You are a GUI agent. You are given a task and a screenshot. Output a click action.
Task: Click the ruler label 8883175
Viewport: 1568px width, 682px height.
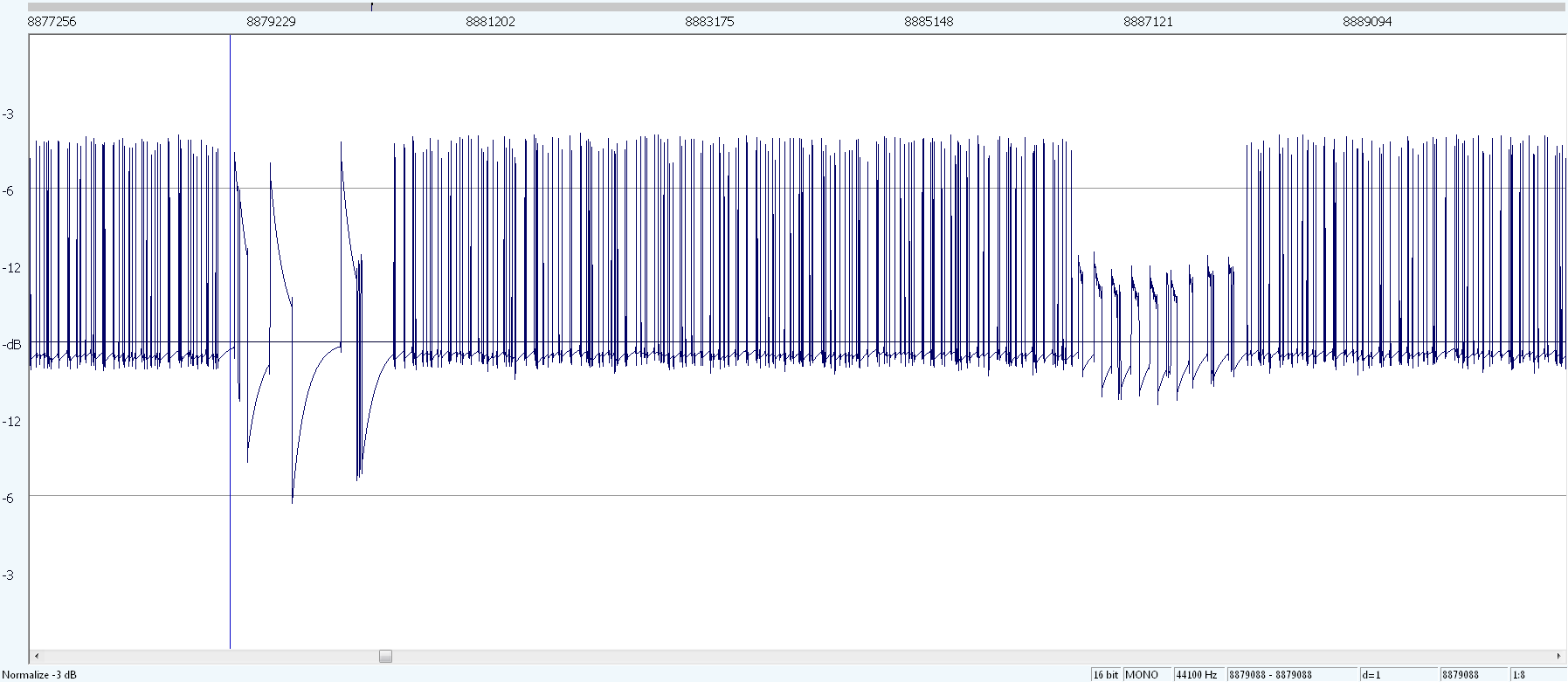click(x=709, y=22)
